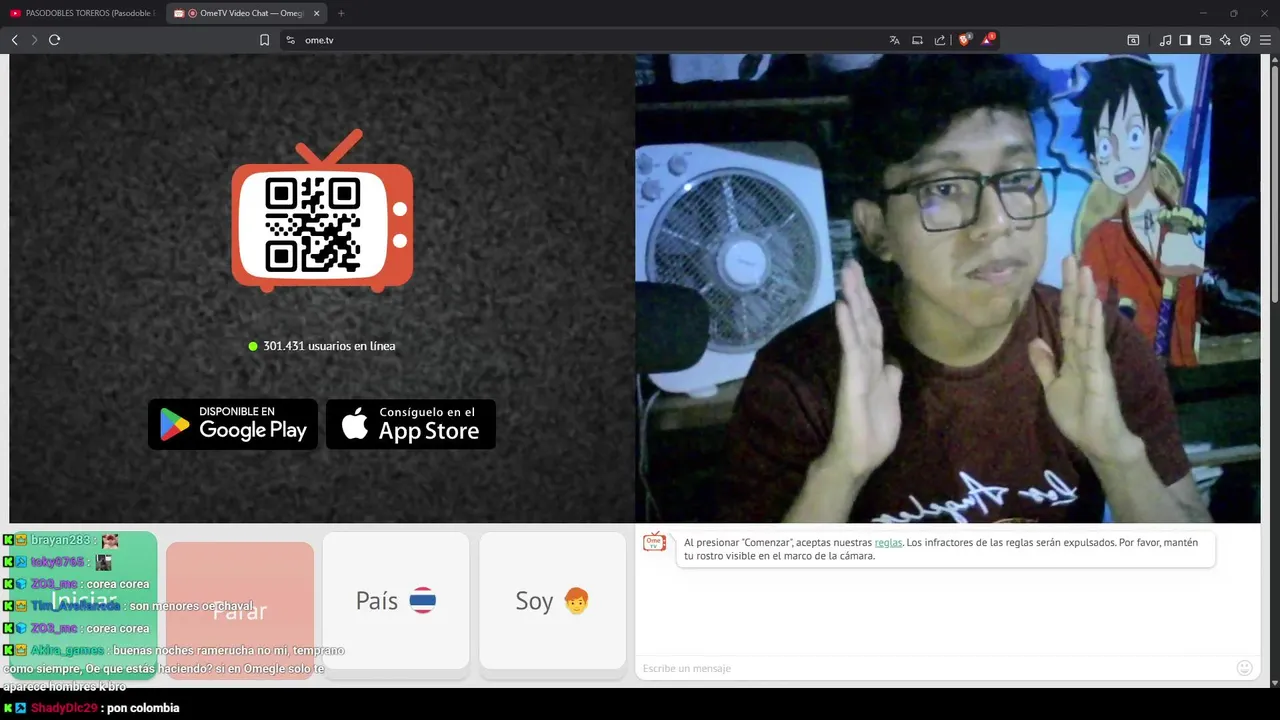
Task: Open the Soy gender selector
Action: click(552, 600)
